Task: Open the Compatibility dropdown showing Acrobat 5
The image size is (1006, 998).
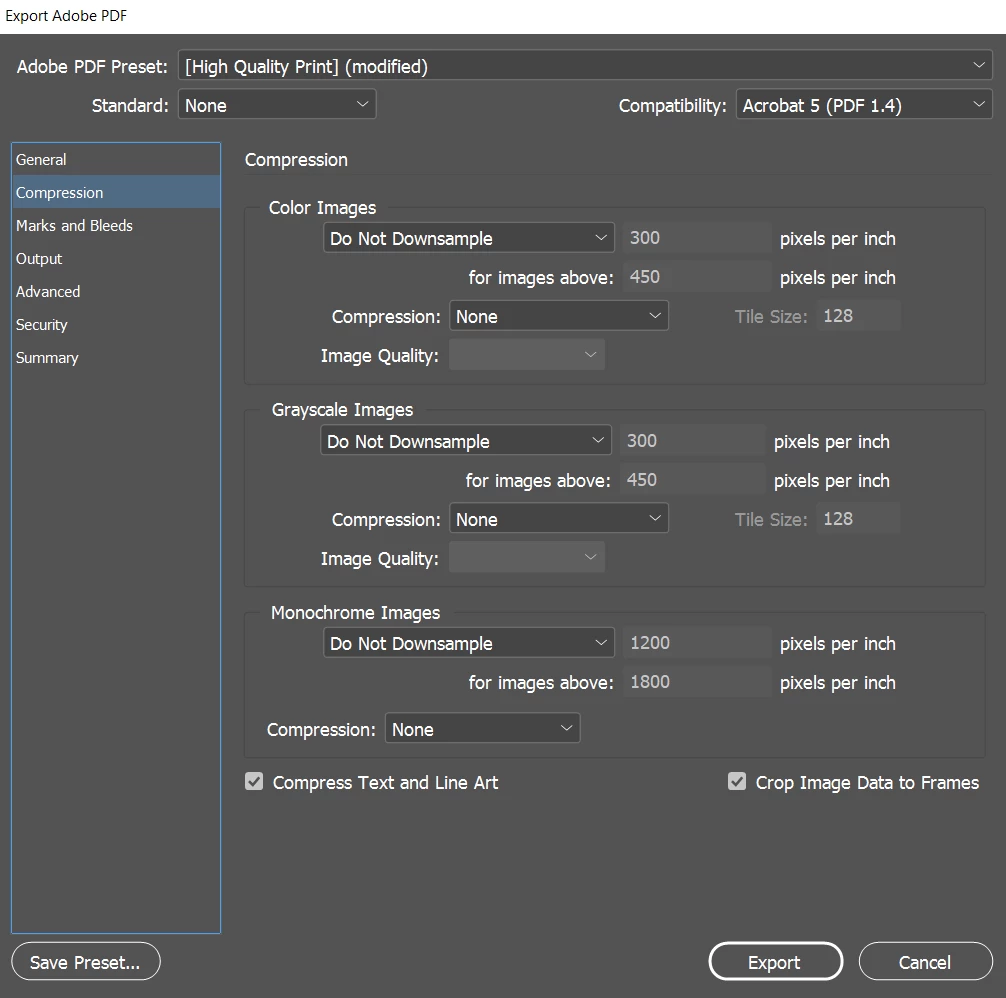Action: click(864, 105)
